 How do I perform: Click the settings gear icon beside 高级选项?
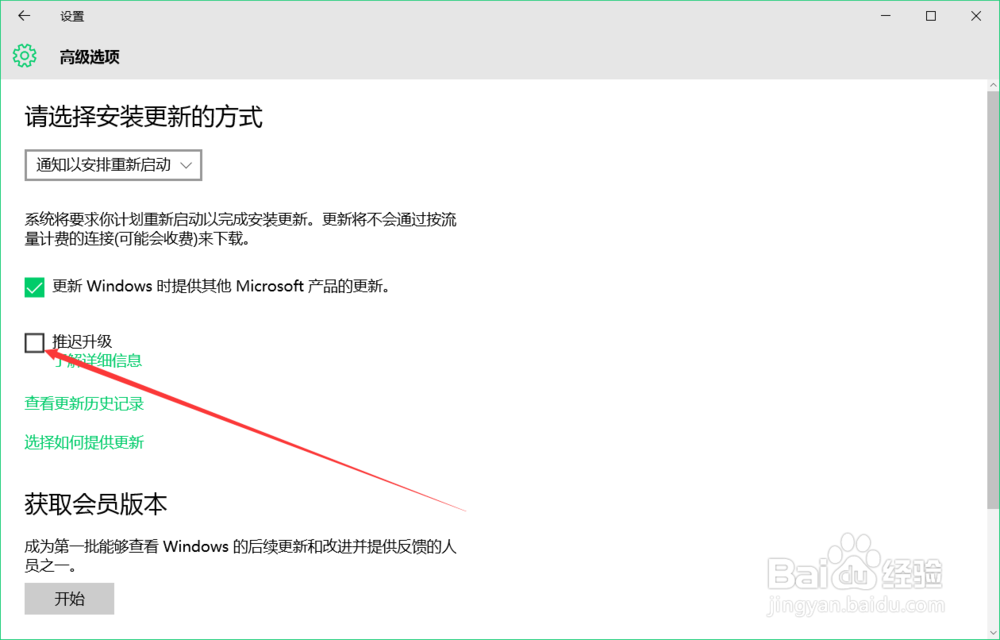point(23,56)
